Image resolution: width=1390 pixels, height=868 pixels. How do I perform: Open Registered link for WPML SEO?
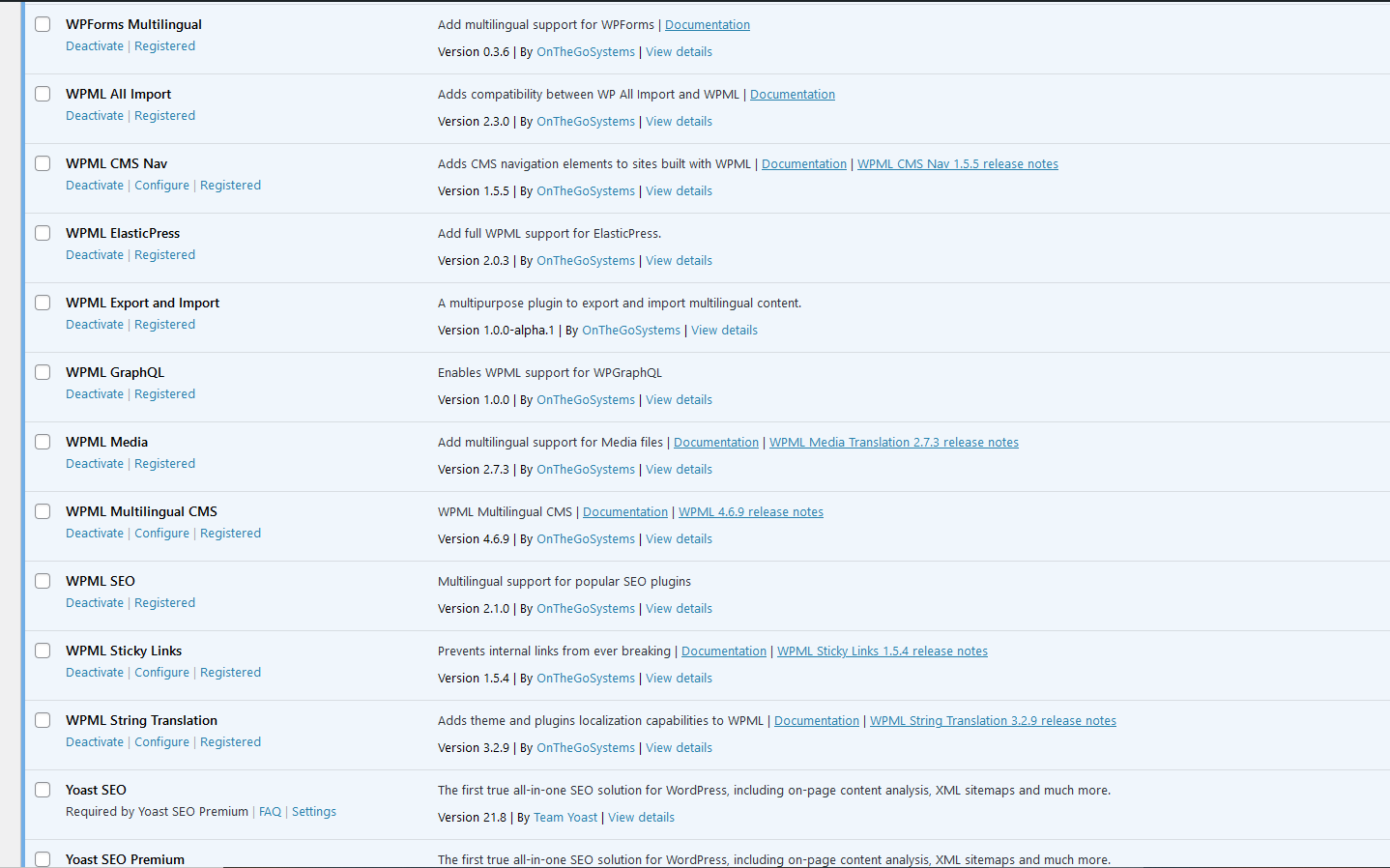[x=164, y=603]
